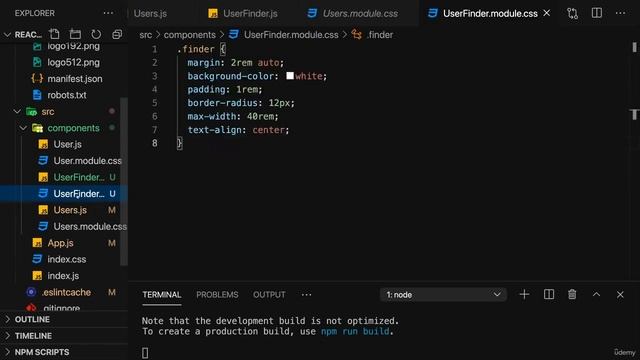Open the untracked UserFinder JS file

(79, 177)
